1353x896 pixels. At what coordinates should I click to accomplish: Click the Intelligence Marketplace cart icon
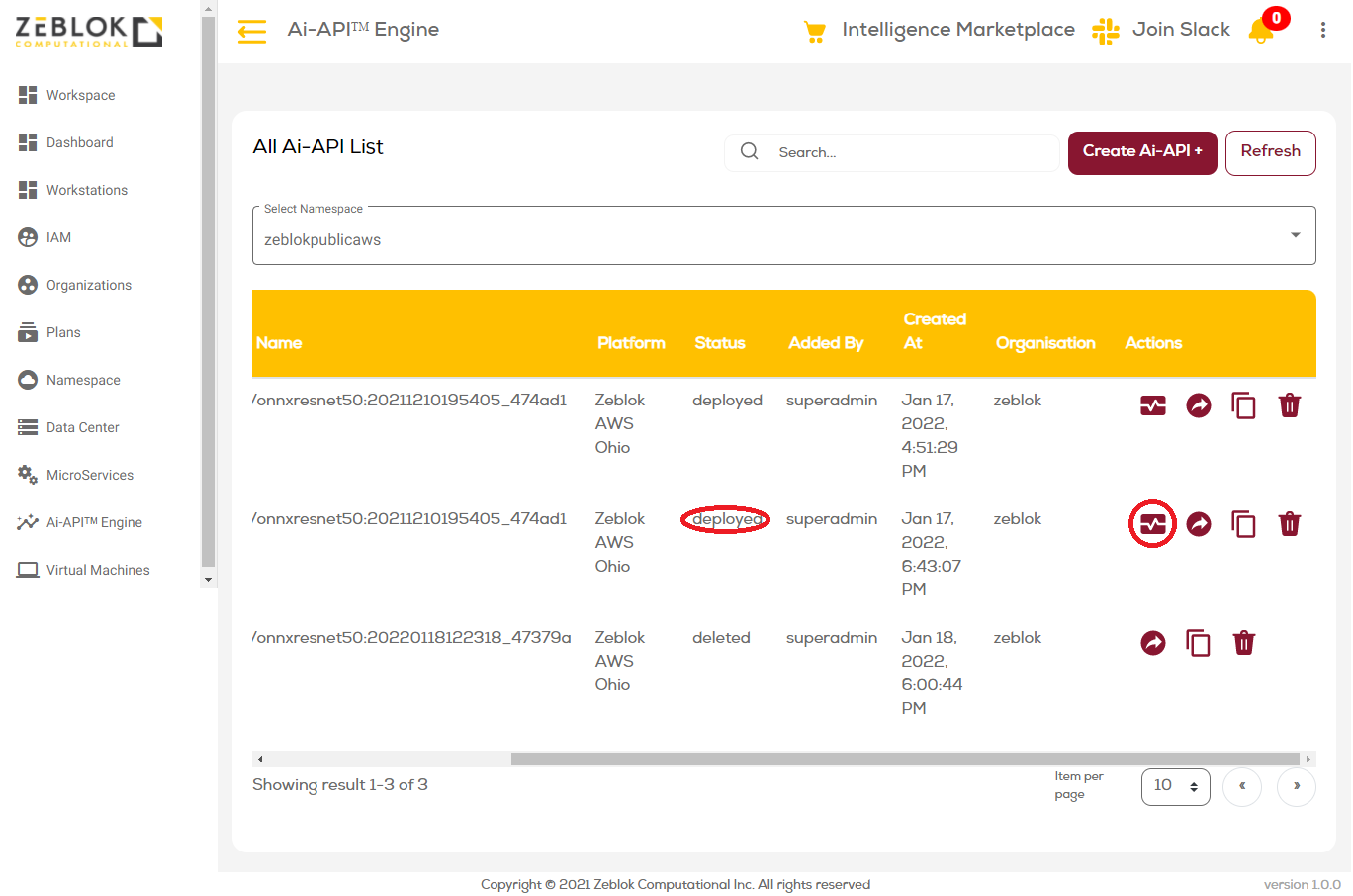815,32
